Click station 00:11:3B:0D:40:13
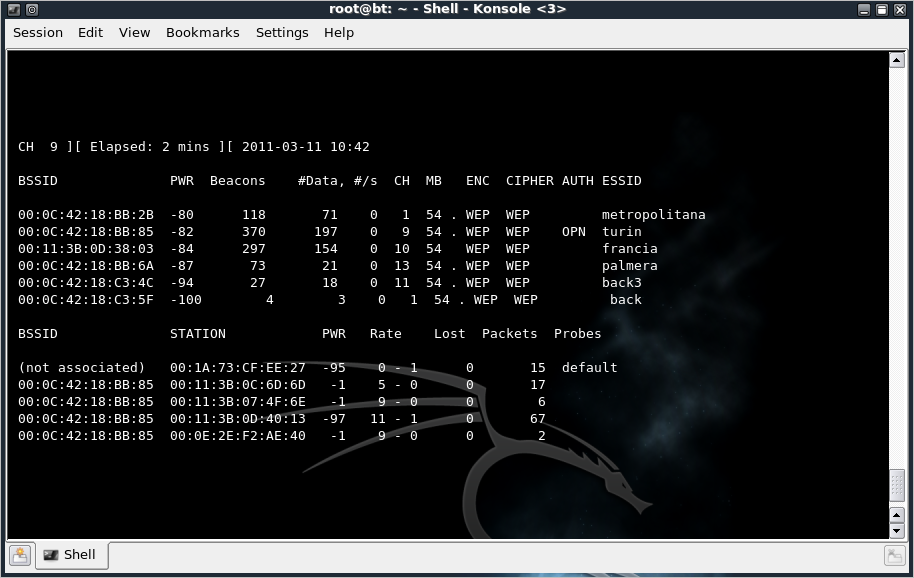914x578 pixels. (238, 418)
